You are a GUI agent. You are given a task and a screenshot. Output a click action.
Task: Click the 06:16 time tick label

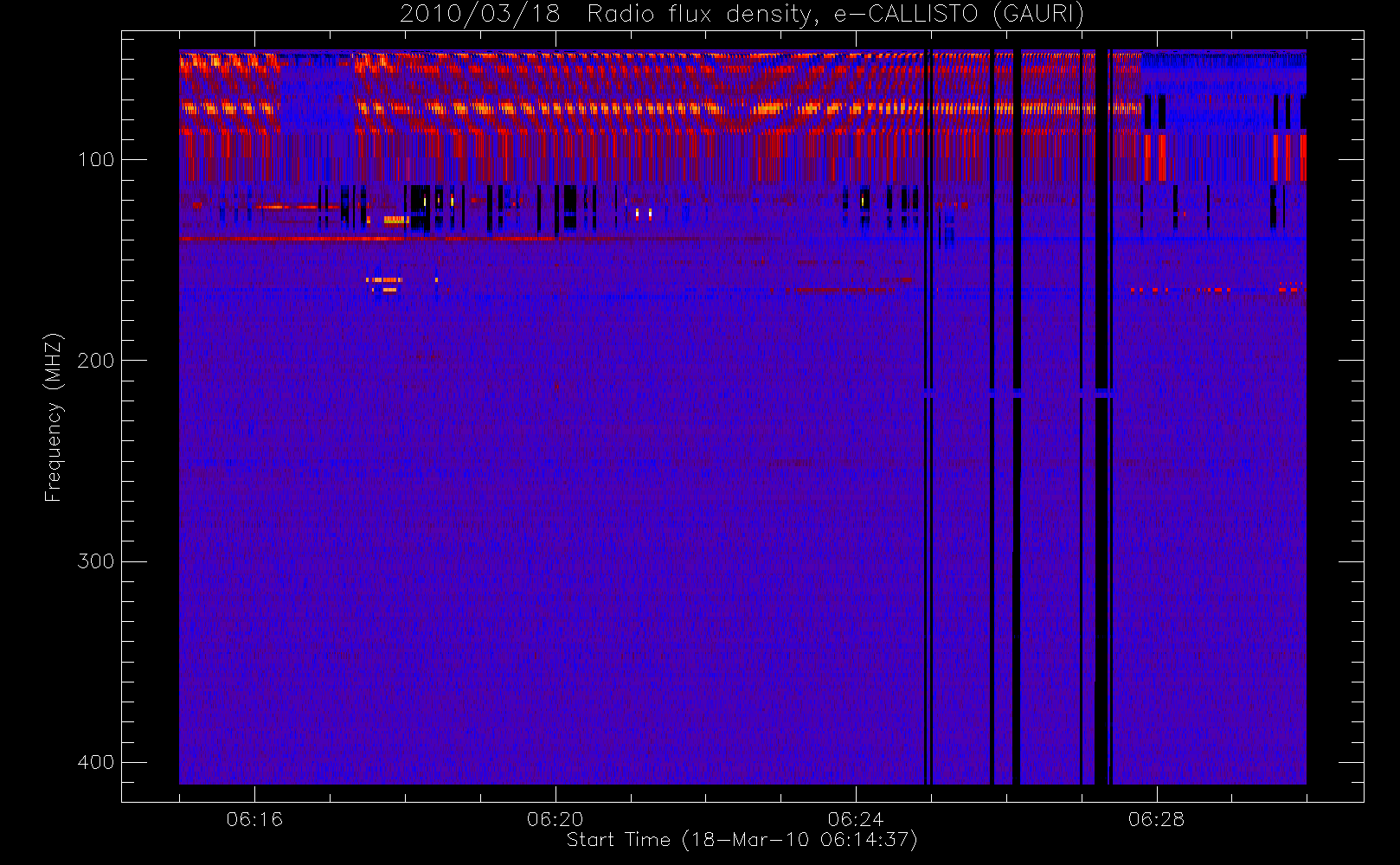pos(254,819)
